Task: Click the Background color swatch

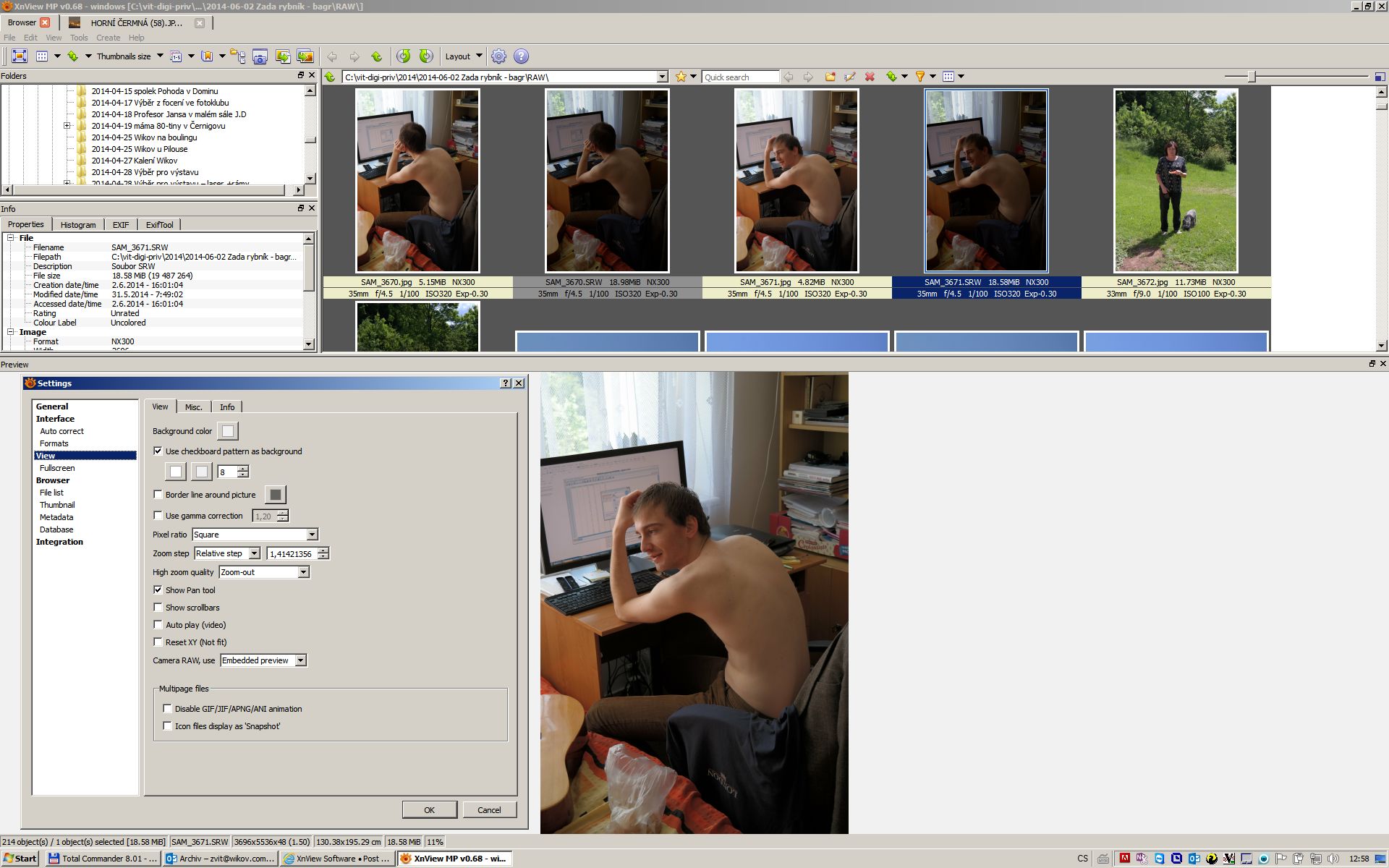Action: 228,431
